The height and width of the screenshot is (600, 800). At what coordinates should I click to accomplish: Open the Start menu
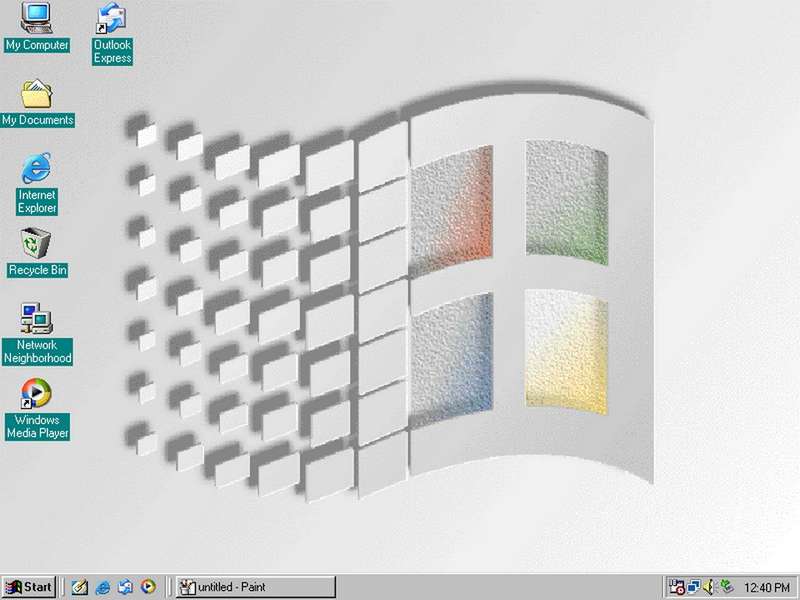(29, 587)
